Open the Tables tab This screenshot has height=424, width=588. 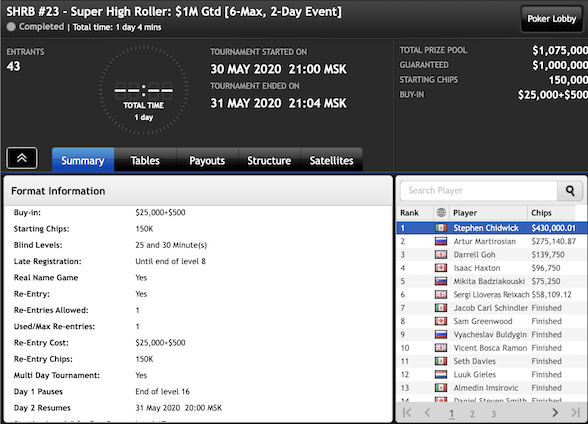tap(145, 160)
